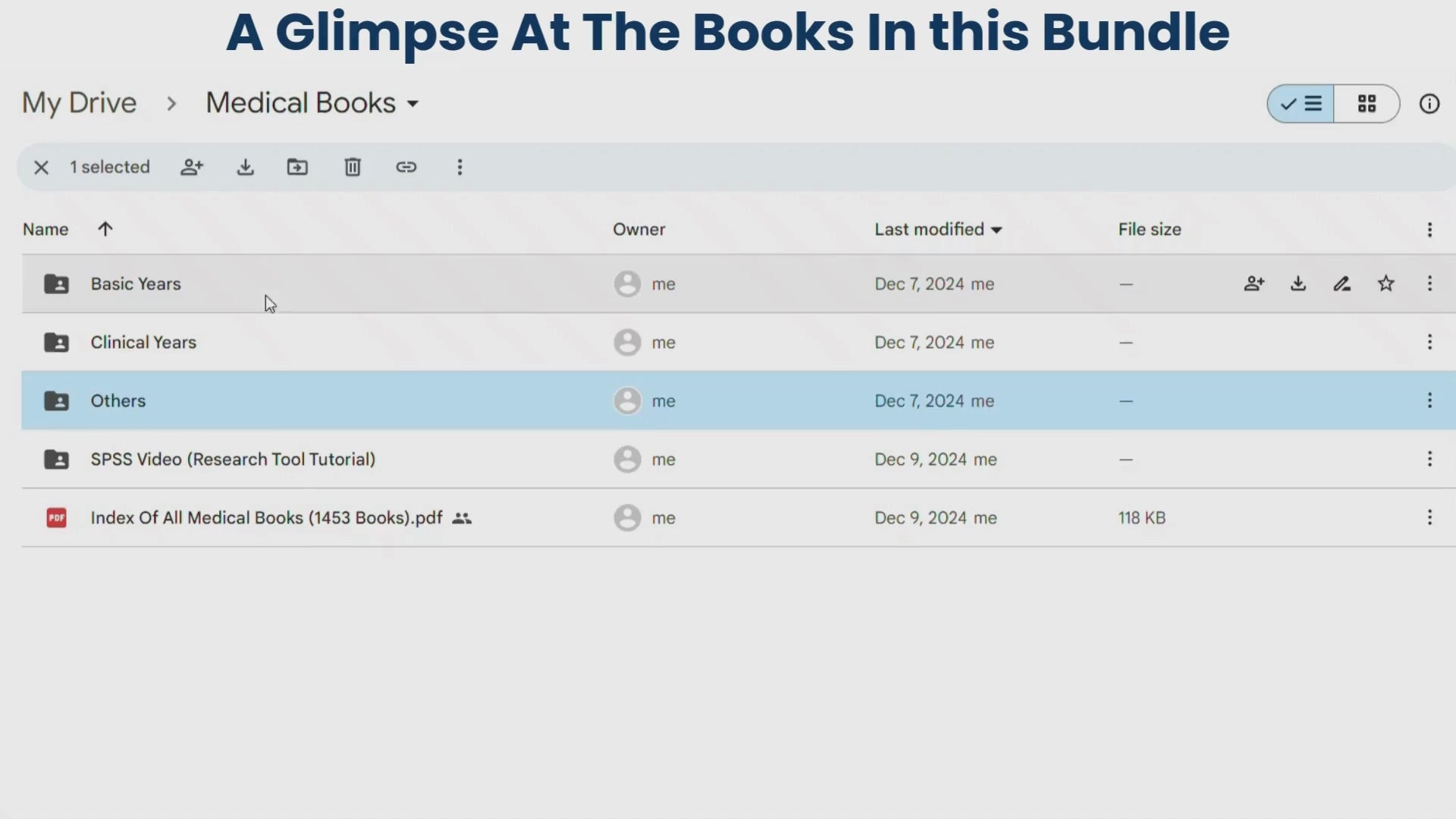Open more actions menu for Others folder
Screen dimensions: 1456x819
point(1429,400)
